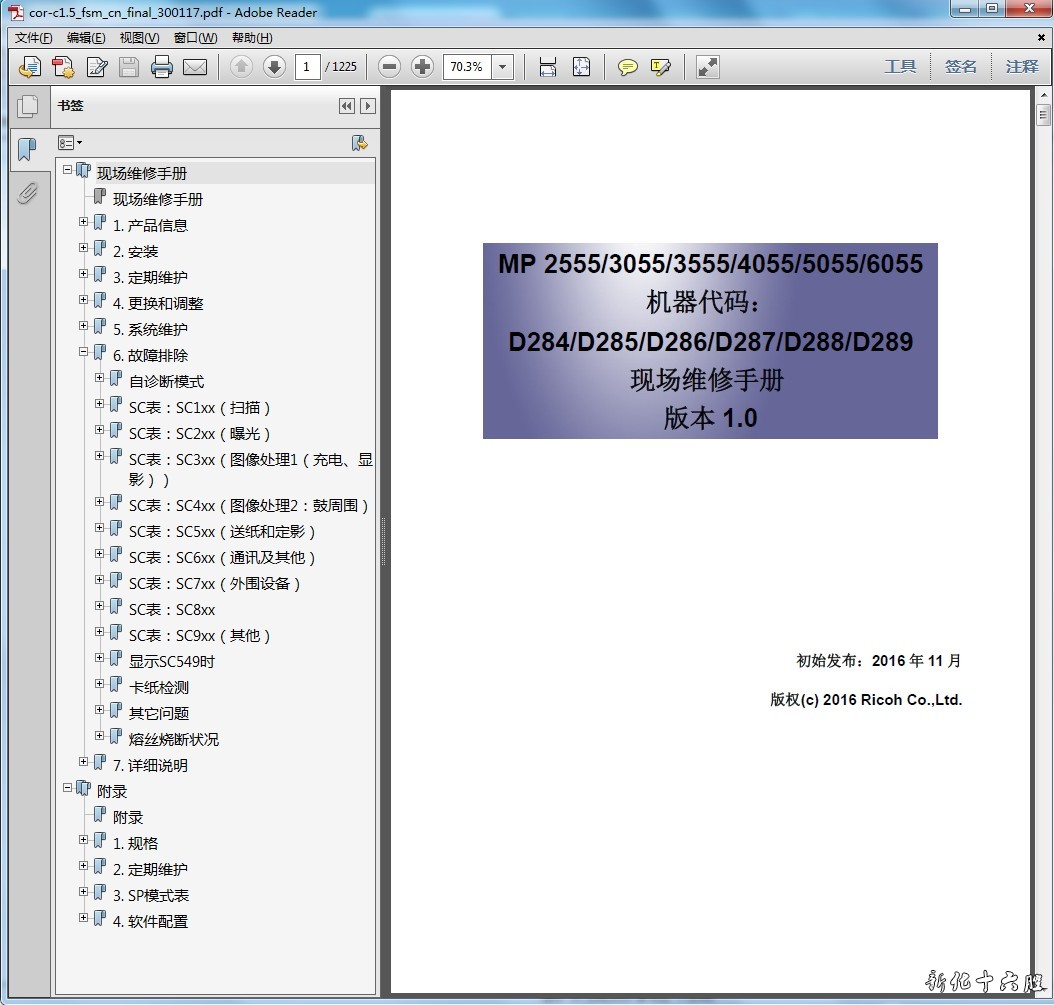The width and height of the screenshot is (1054, 1005).
Task: Click the zoom in plus button
Action: point(423,67)
